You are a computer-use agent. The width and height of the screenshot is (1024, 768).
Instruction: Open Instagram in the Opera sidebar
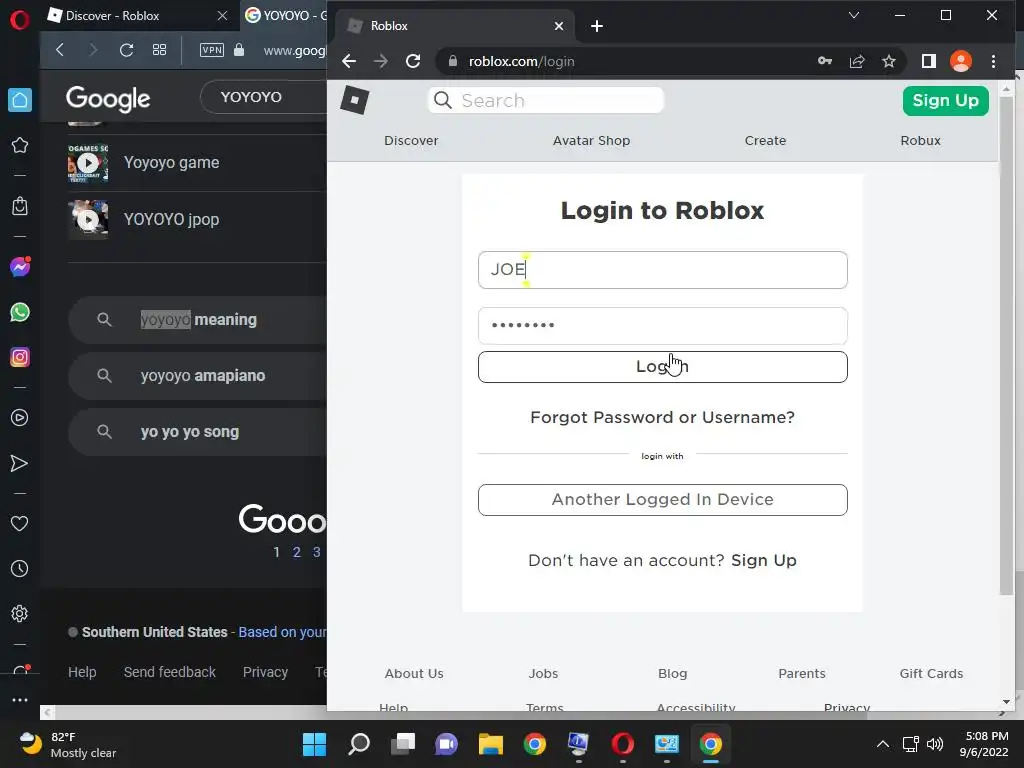pos(20,357)
